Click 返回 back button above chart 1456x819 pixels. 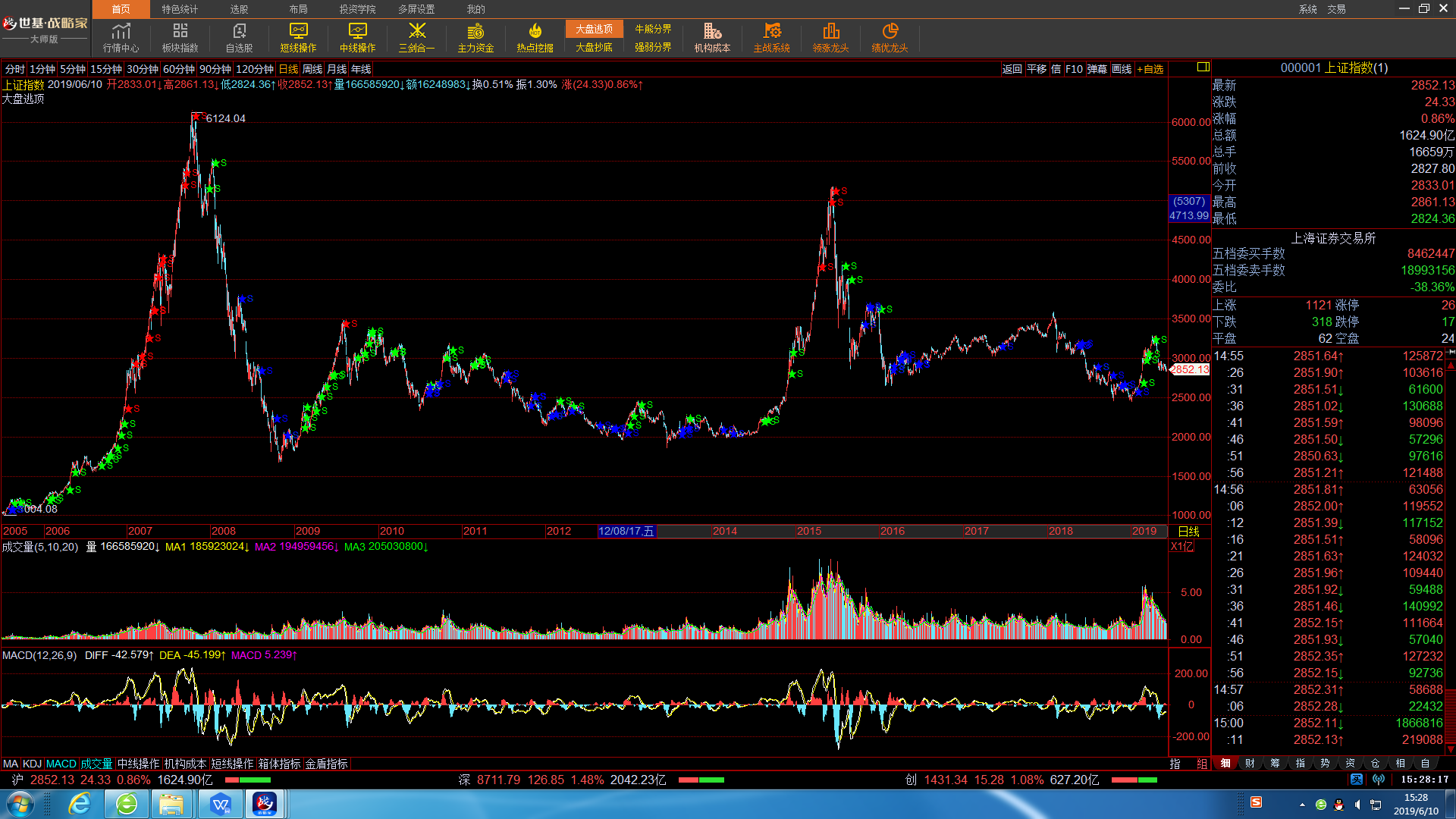click(1012, 69)
